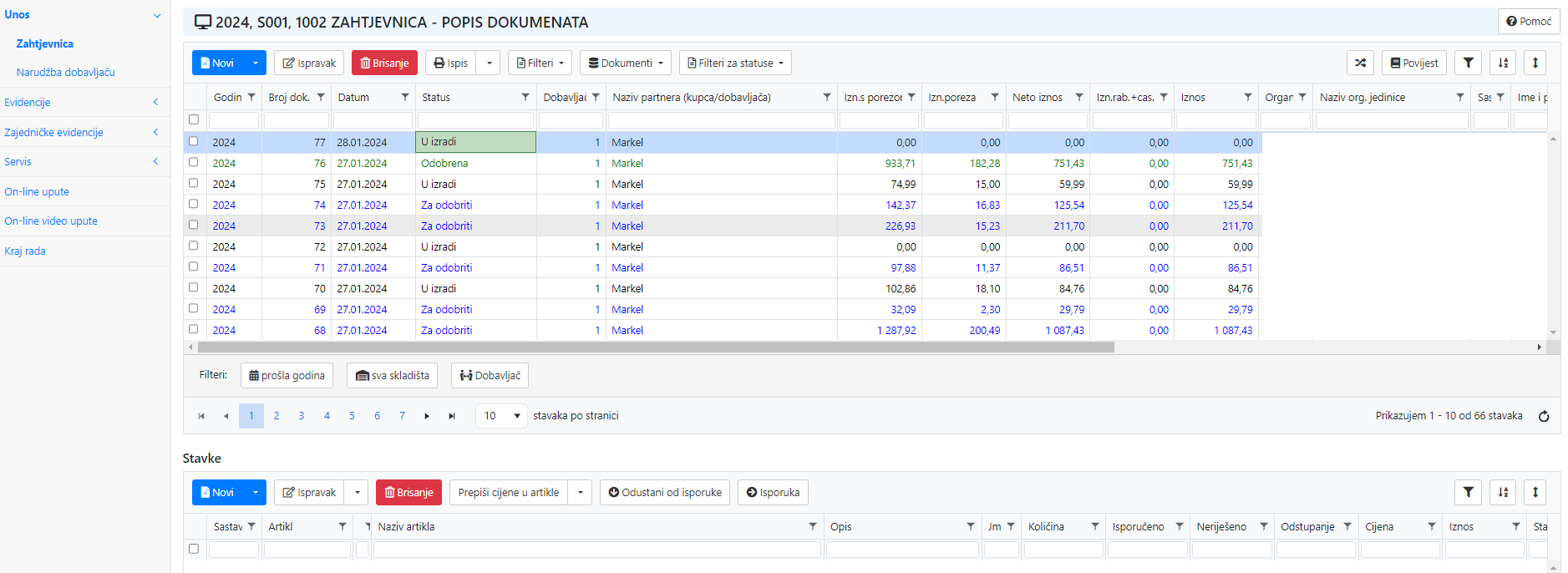Viewport: 1568px width, 573px height.
Task: Open the dropdown arrow next to Ispis
Action: point(489,63)
